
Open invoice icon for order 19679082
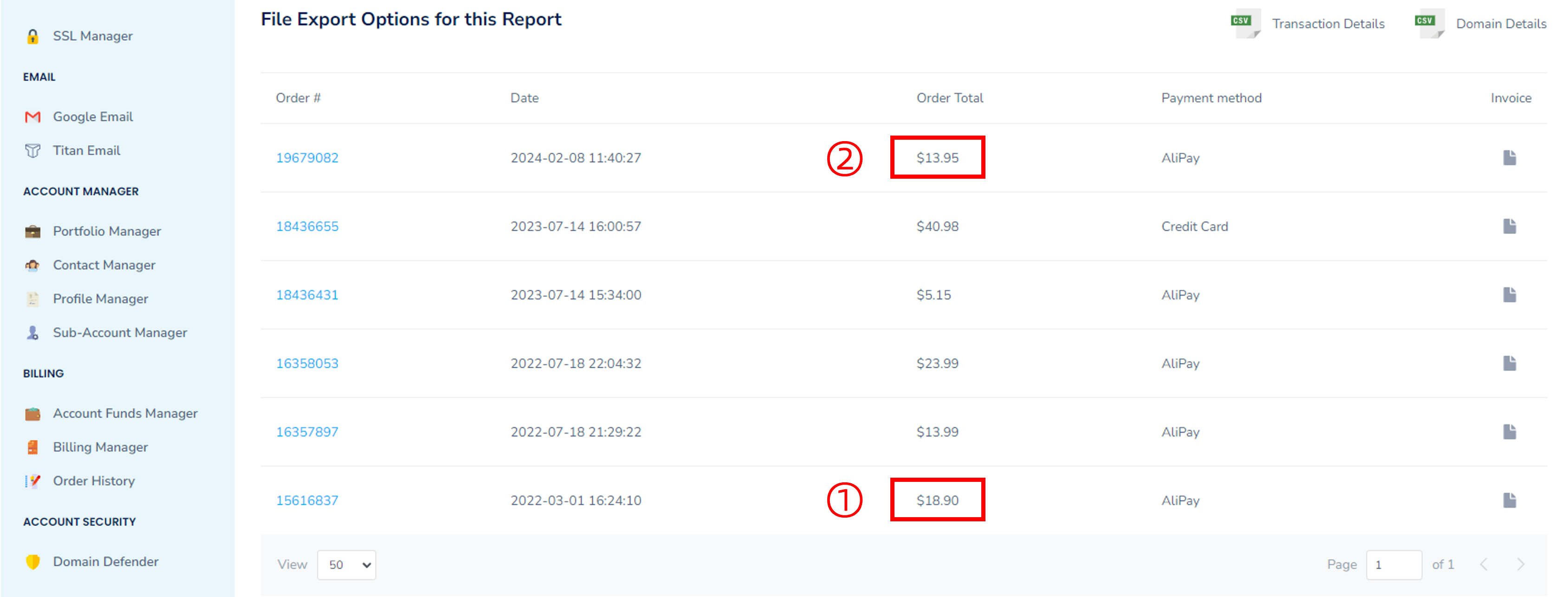[1509, 158]
